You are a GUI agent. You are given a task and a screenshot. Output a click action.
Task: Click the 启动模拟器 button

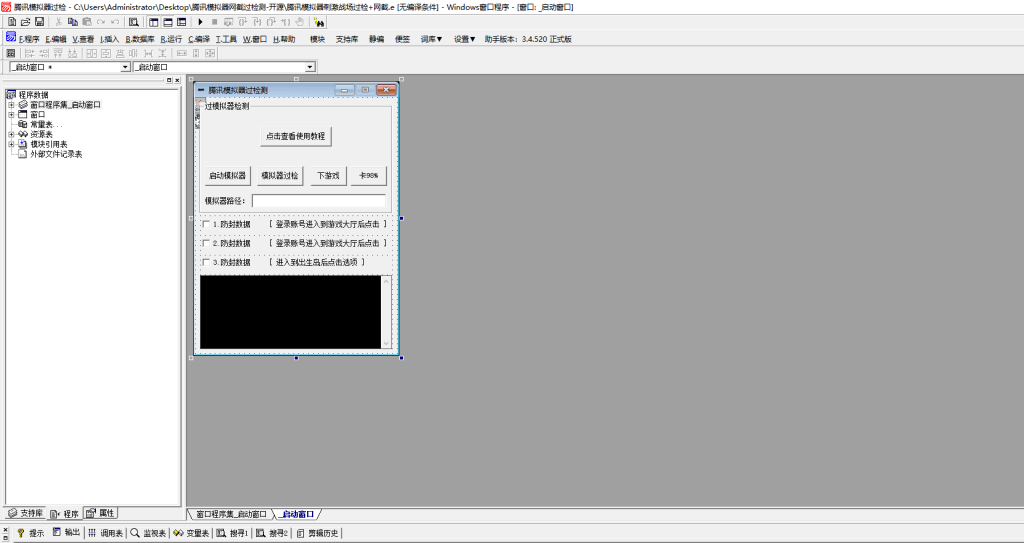227,176
